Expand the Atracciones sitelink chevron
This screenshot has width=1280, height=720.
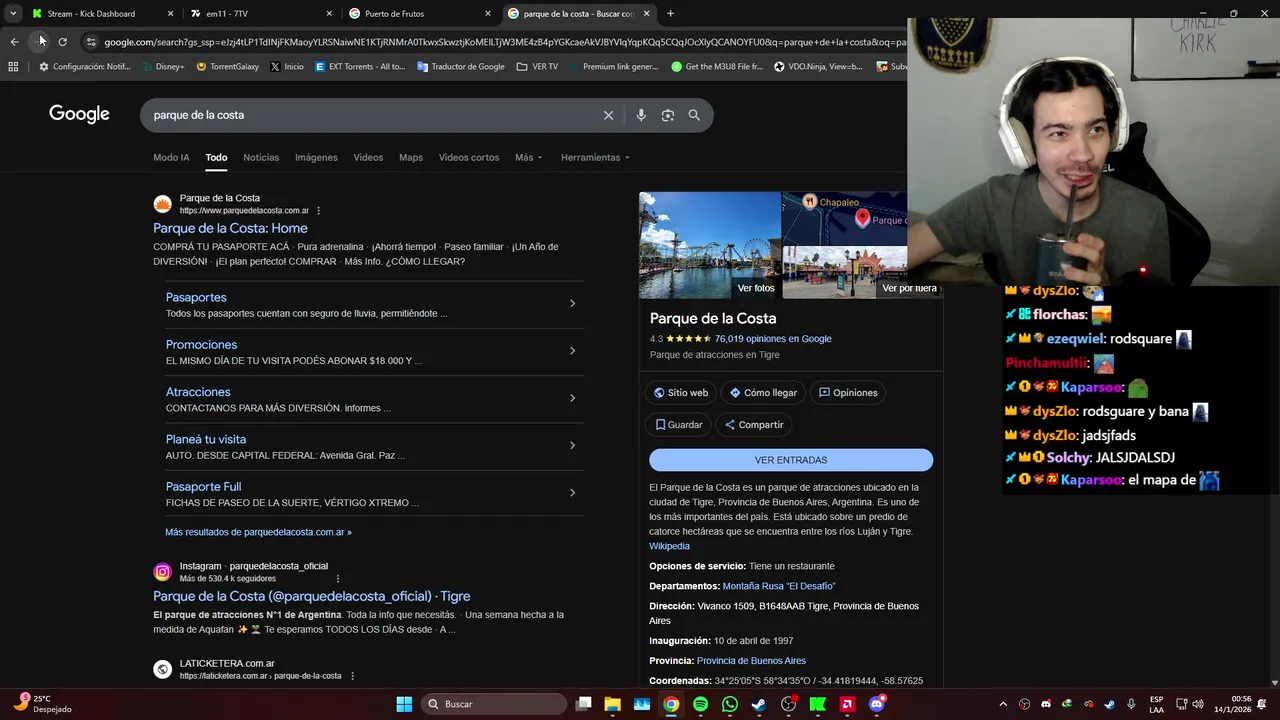pos(572,398)
